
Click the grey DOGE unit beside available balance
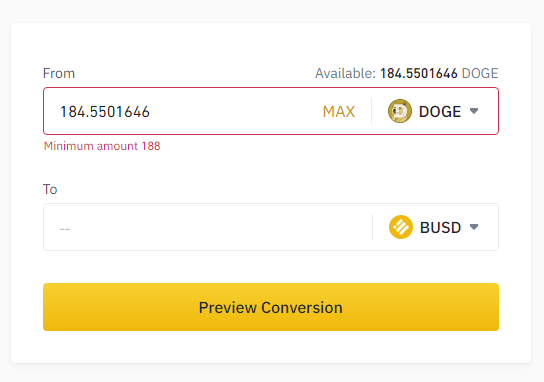pos(480,74)
